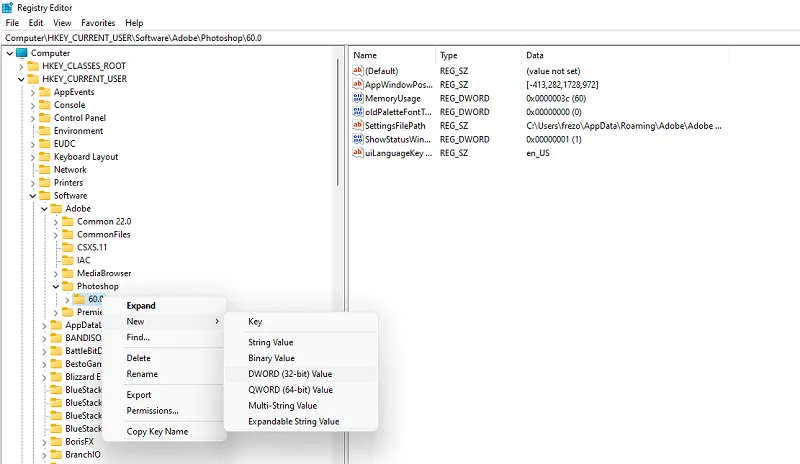This screenshot has height=464, width=800.
Task: Select the Computer root icon in tree
Action: click(21, 53)
